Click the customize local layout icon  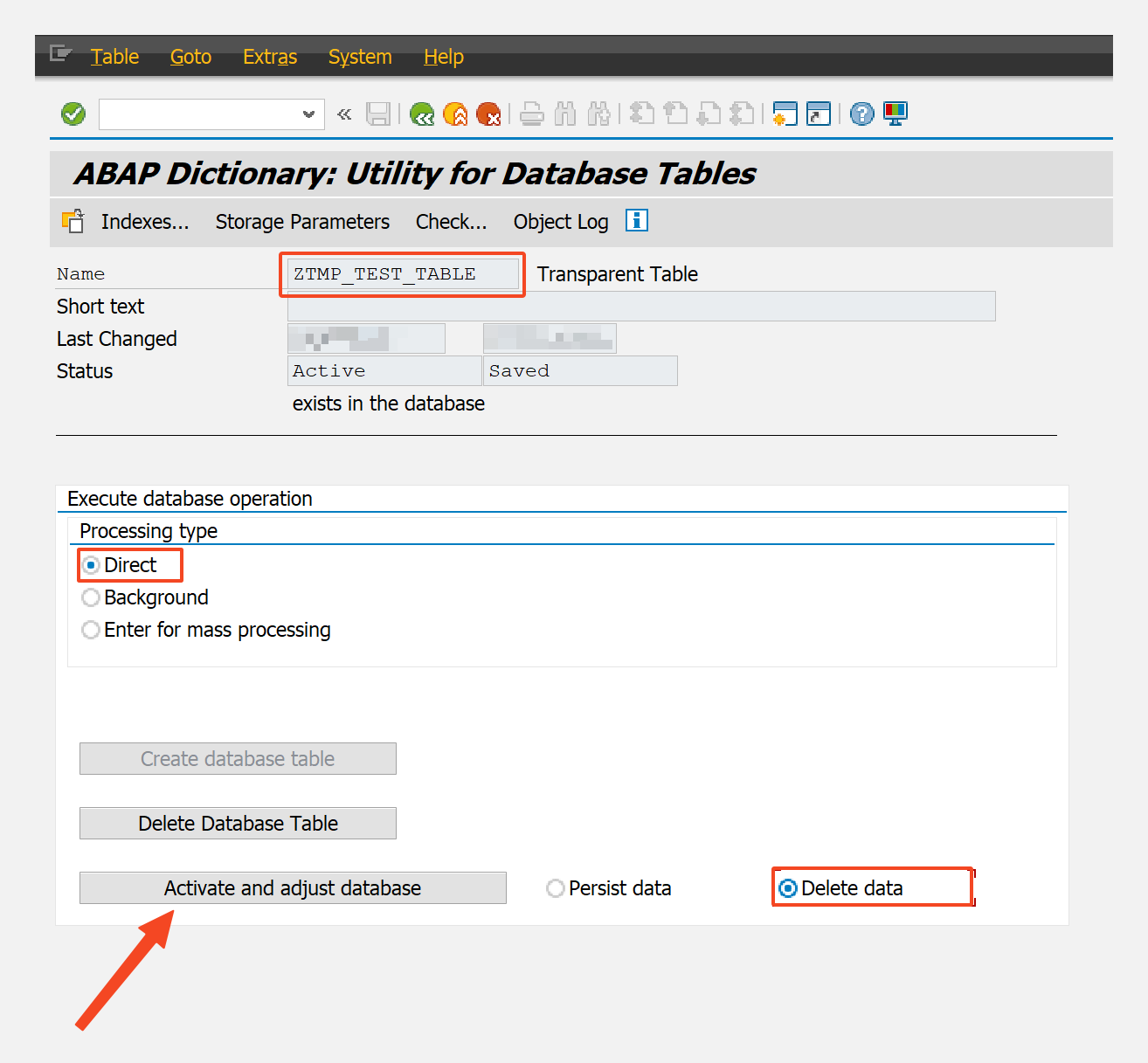895,114
